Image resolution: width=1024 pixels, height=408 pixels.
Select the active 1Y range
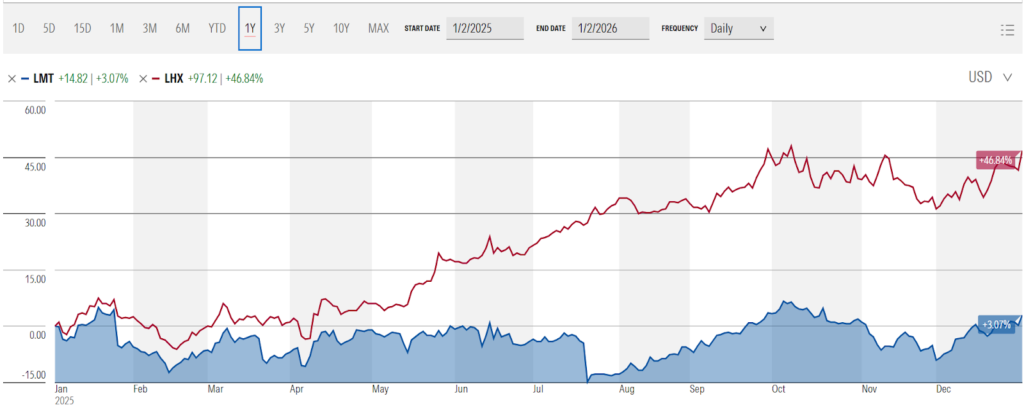(250, 28)
